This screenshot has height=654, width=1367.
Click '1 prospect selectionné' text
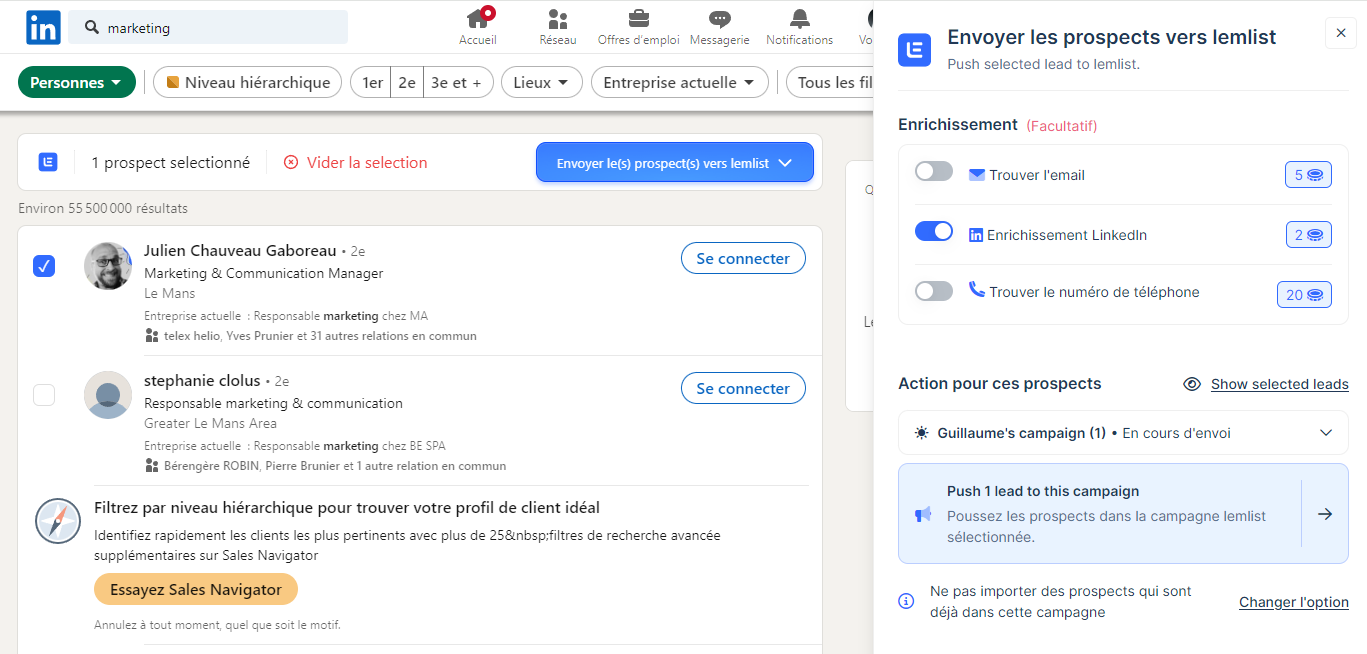[171, 162]
